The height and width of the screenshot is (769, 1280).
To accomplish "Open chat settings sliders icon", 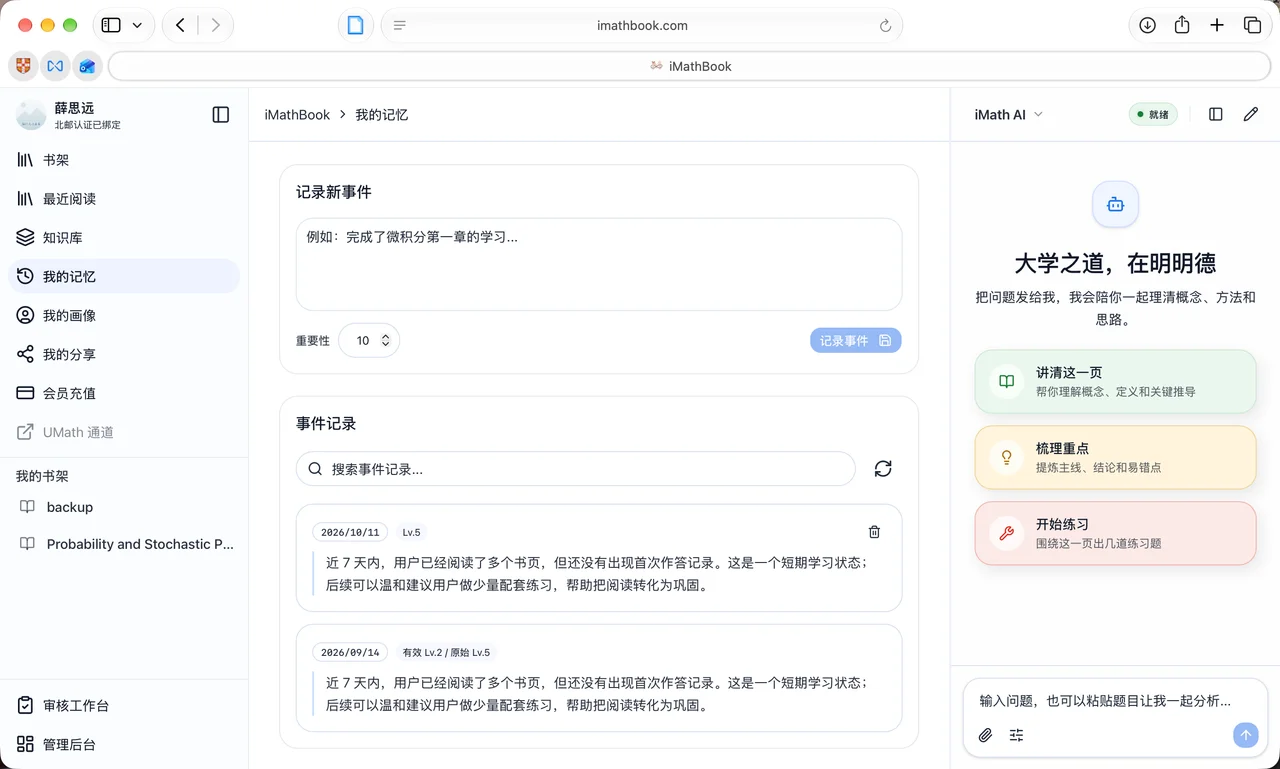I will [x=1017, y=735].
